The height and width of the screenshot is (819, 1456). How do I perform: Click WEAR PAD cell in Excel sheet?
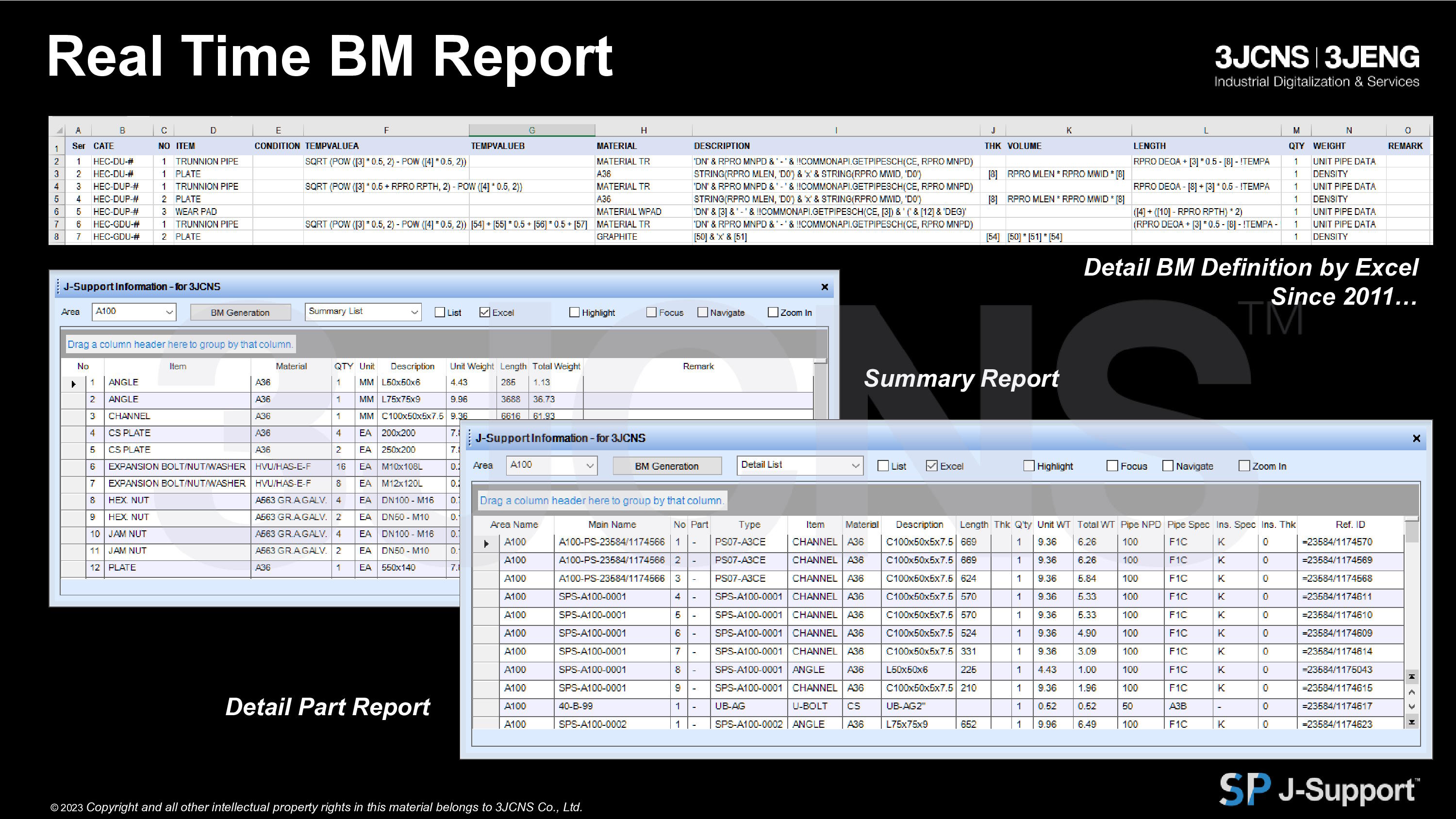pyautogui.click(x=213, y=212)
